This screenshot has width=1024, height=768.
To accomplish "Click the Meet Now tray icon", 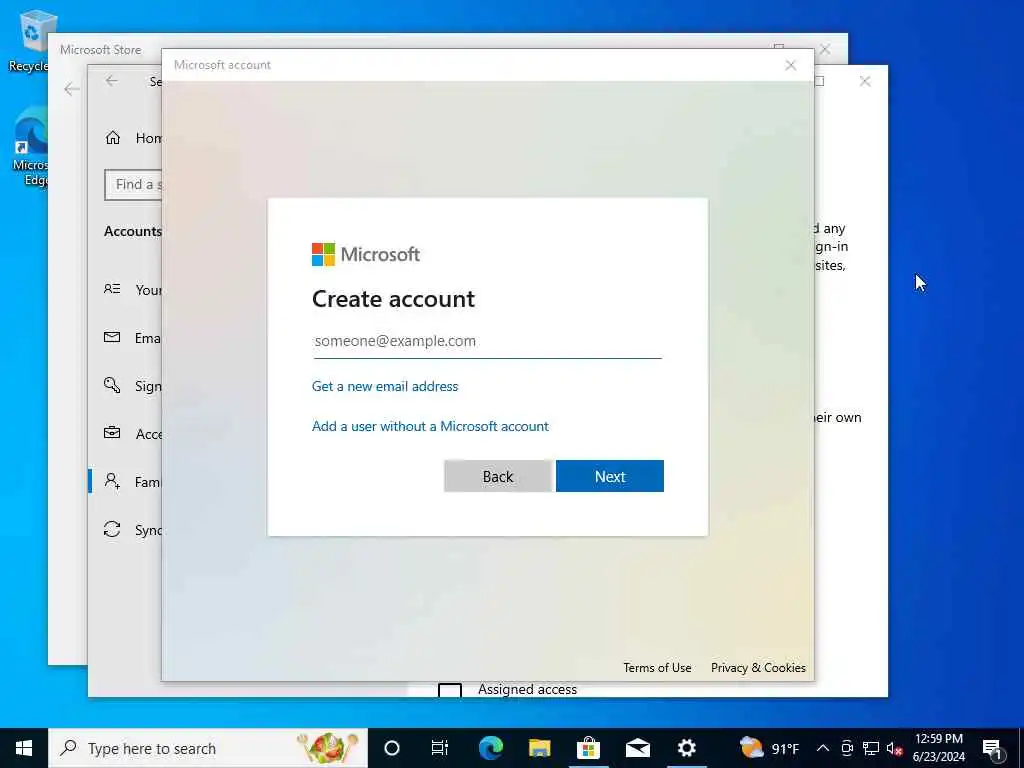I will [847, 748].
